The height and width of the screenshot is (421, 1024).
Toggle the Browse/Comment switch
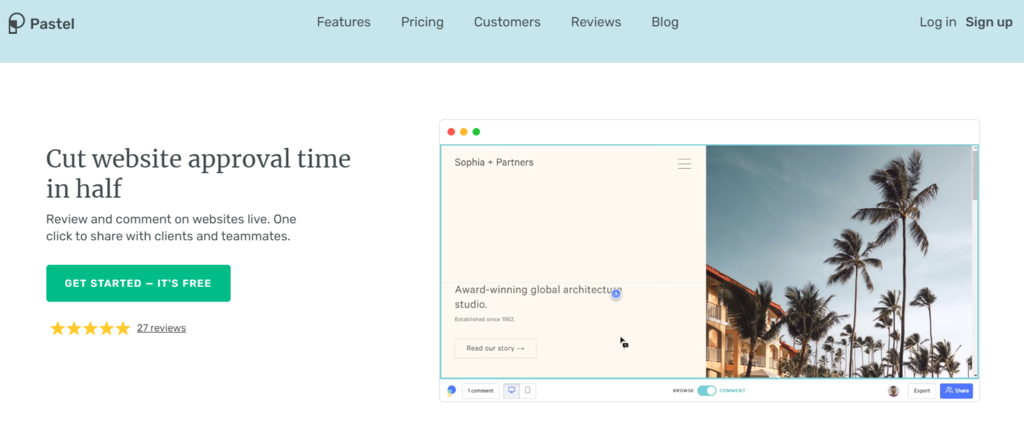click(706, 391)
